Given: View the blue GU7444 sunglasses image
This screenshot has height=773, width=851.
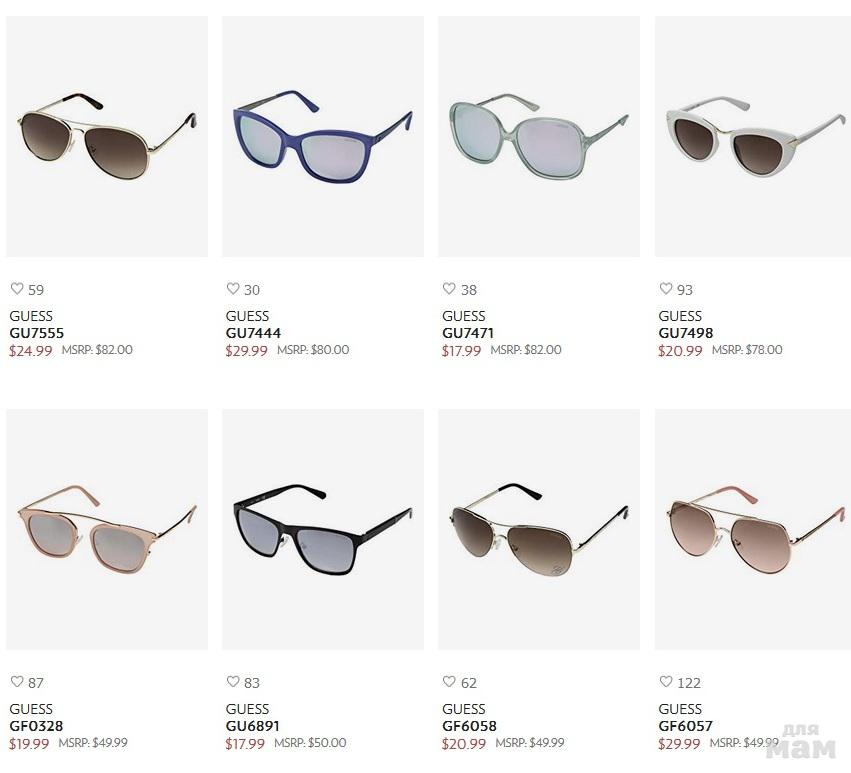Looking at the screenshot, I should tap(323, 136).
